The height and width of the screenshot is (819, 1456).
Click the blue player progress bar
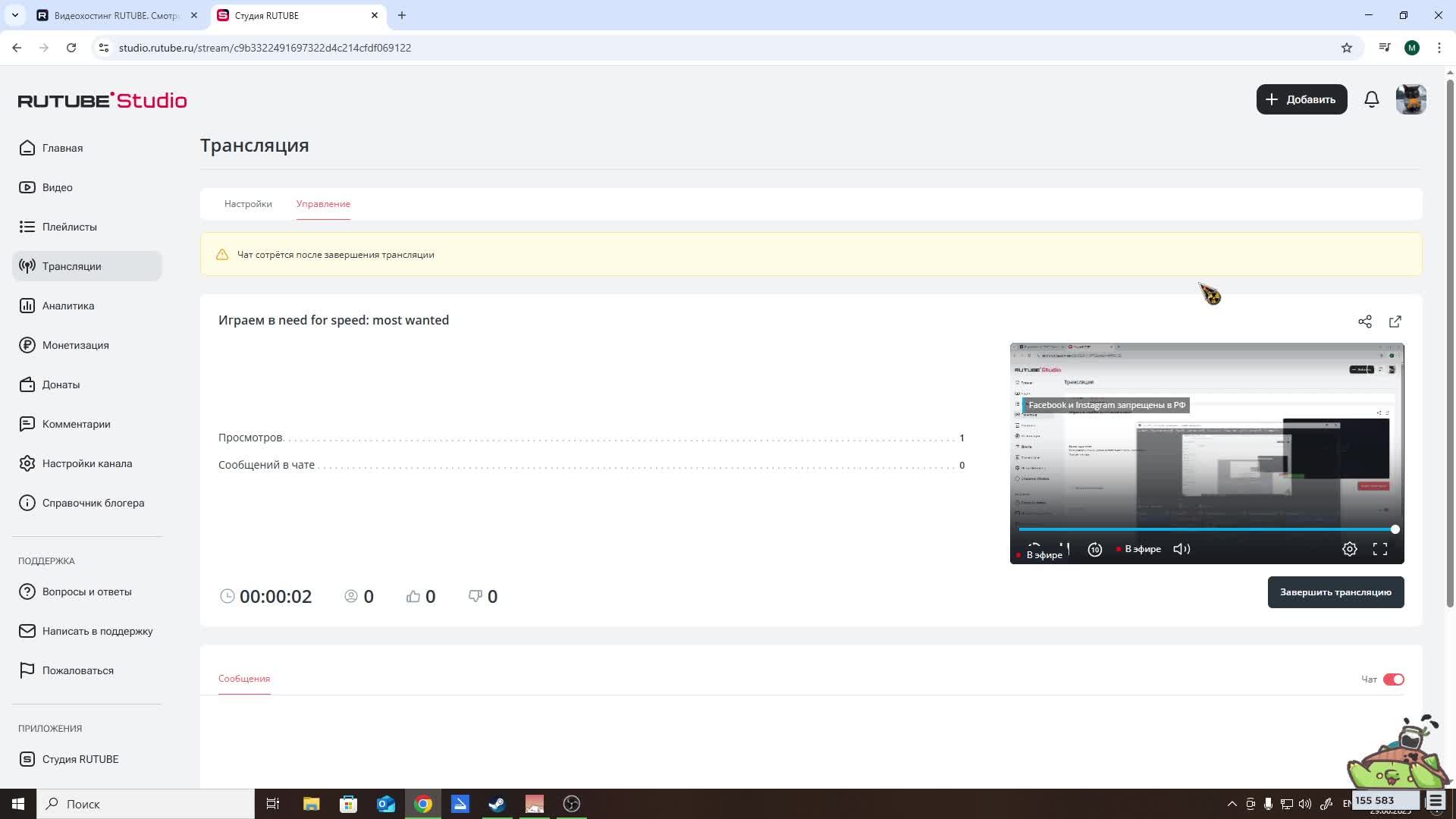pyautogui.click(x=1206, y=529)
